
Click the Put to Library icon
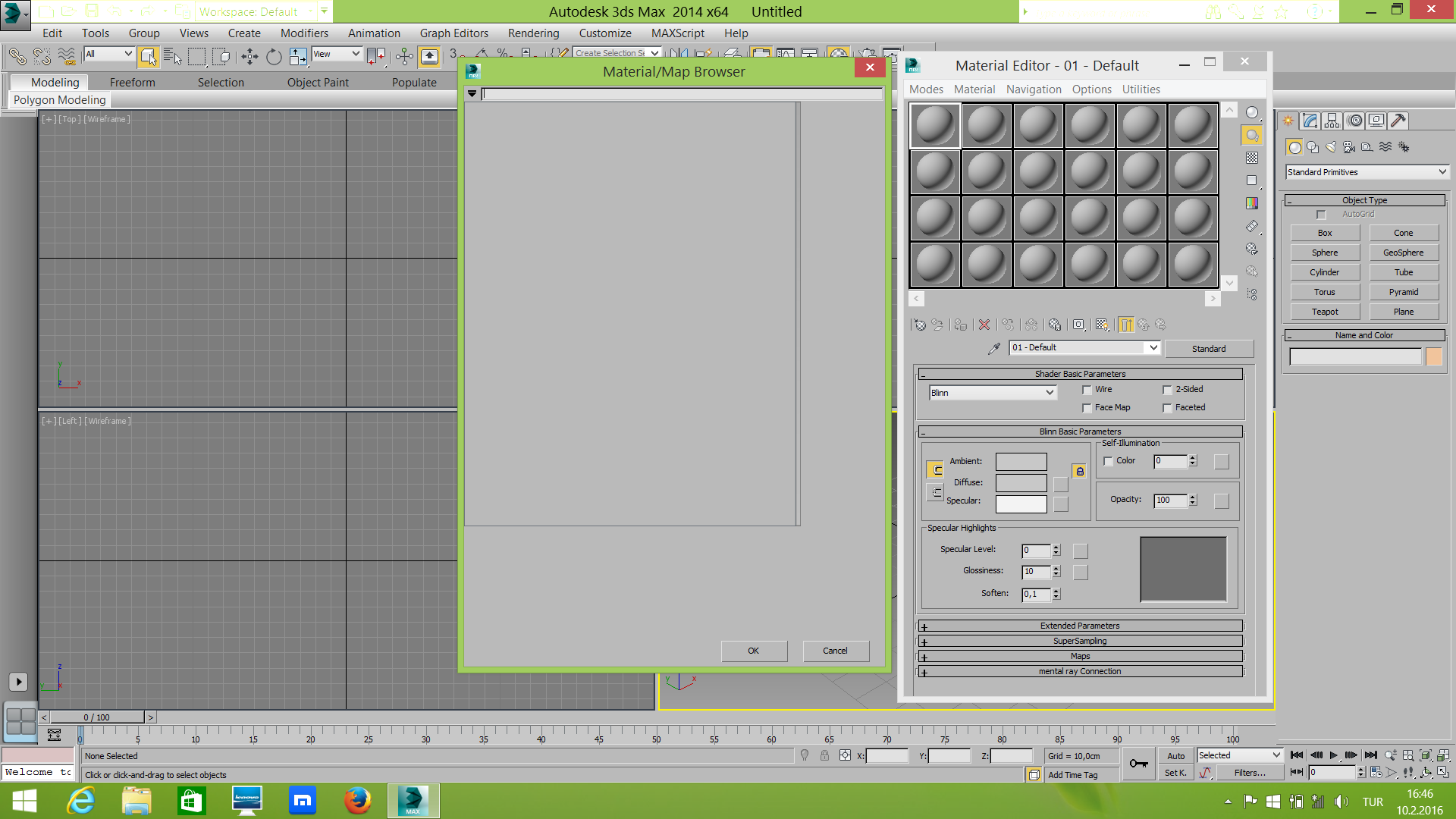click(x=1055, y=325)
